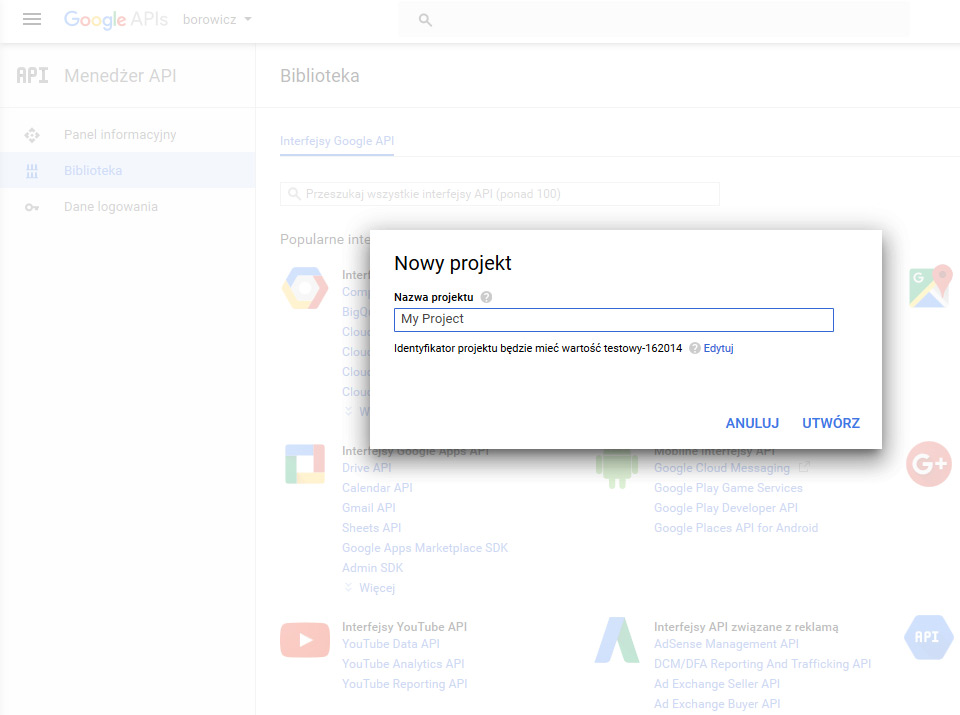Open the hamburger navigation menu

[x=32, y=20]
